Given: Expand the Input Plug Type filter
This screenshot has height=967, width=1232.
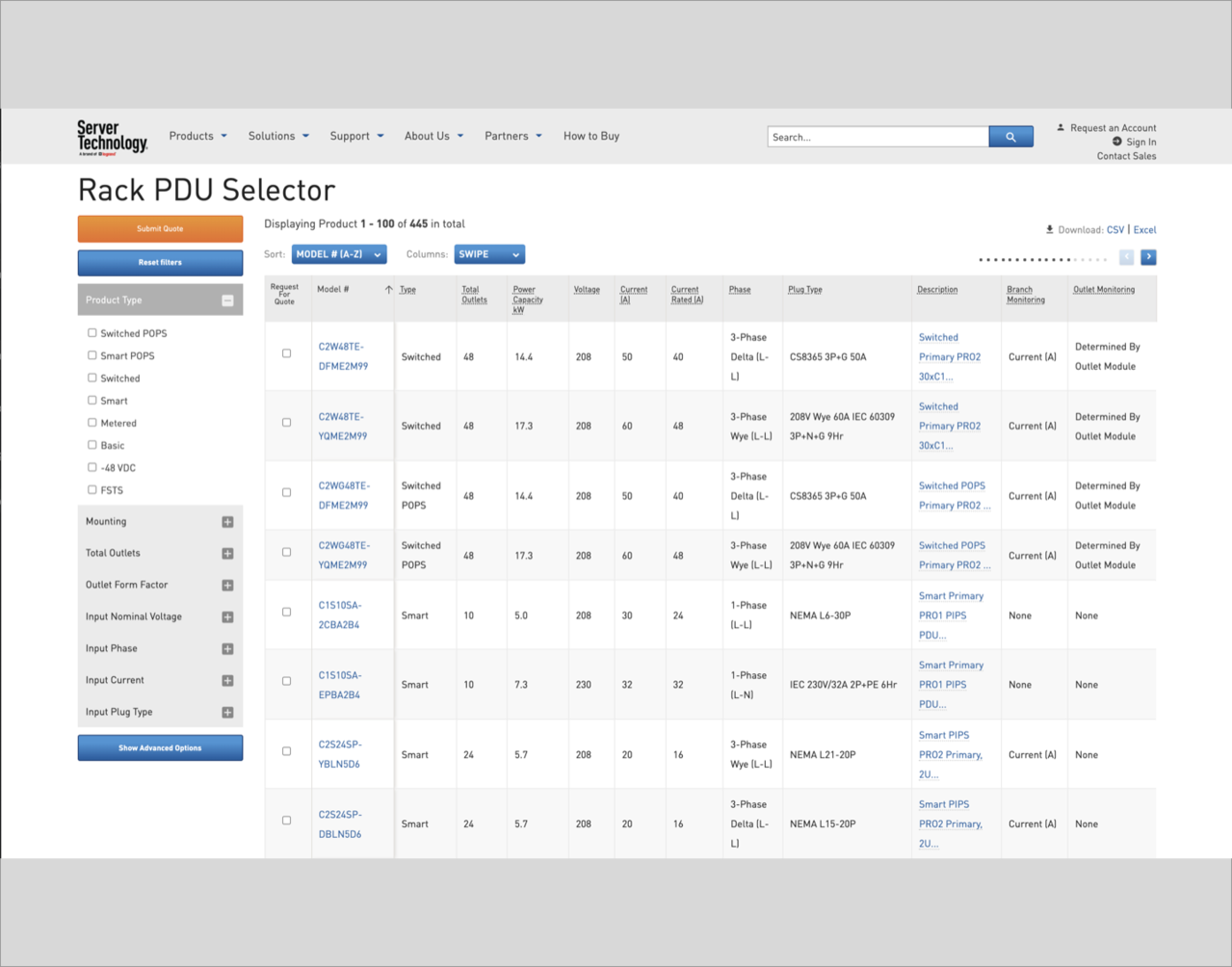Looking at the screenshot, I should coord(227,713).
